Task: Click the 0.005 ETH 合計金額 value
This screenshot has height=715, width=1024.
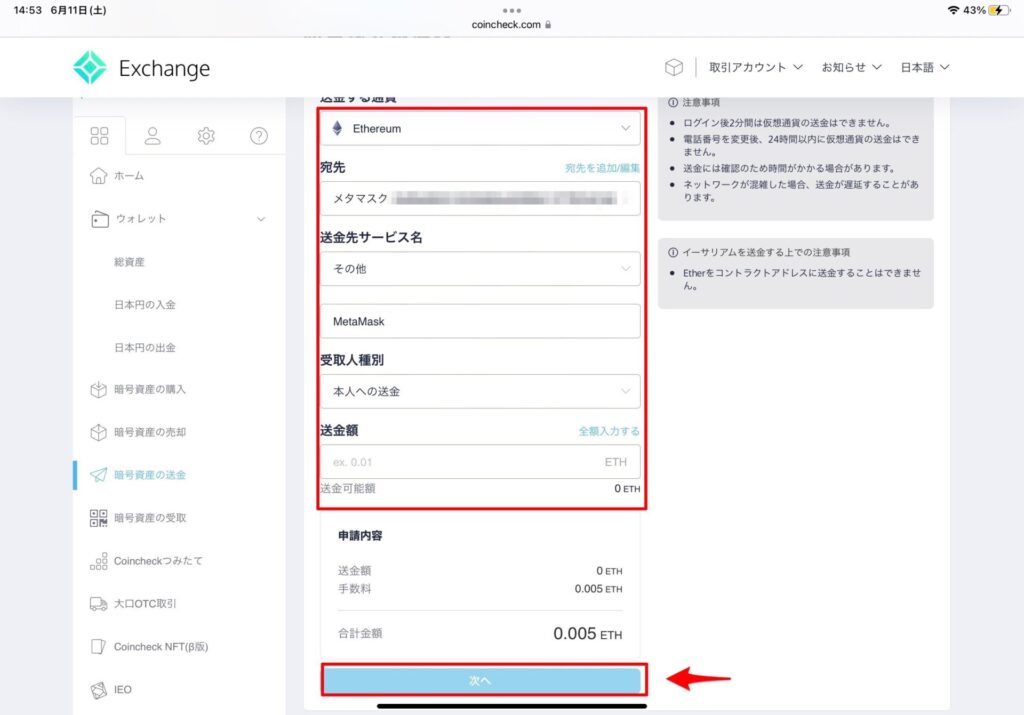Action: point(588,633)
